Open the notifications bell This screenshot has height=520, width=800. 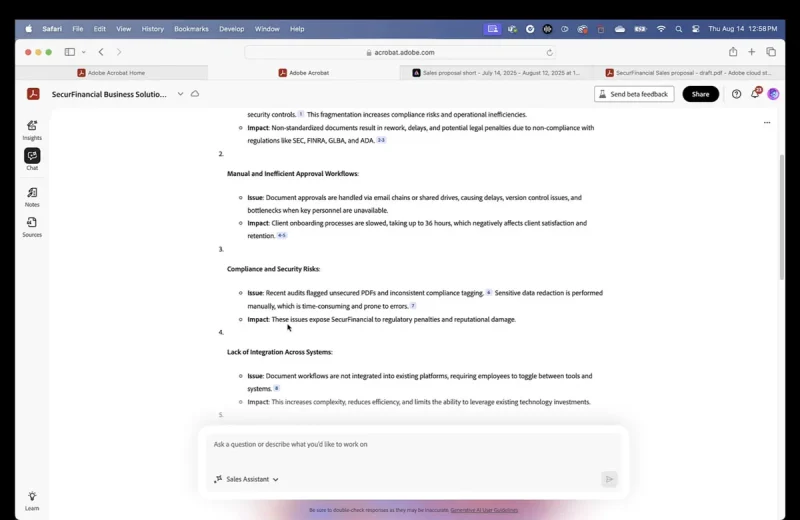pos(756,94)
